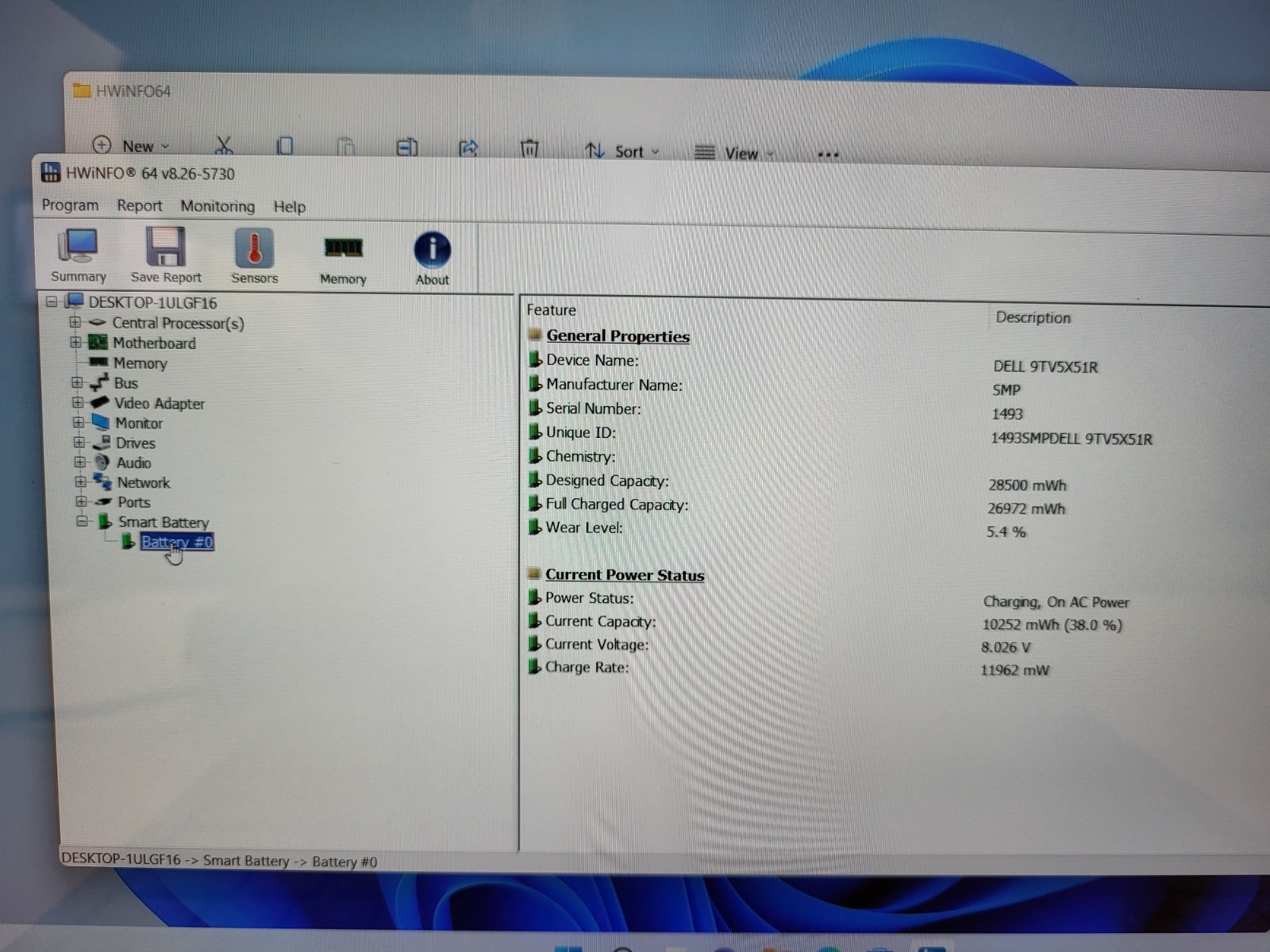The width and height of the screenshot is (1270, 952).
Task: Open the View dropdown in File Explorer
Action: pos(733,153)
